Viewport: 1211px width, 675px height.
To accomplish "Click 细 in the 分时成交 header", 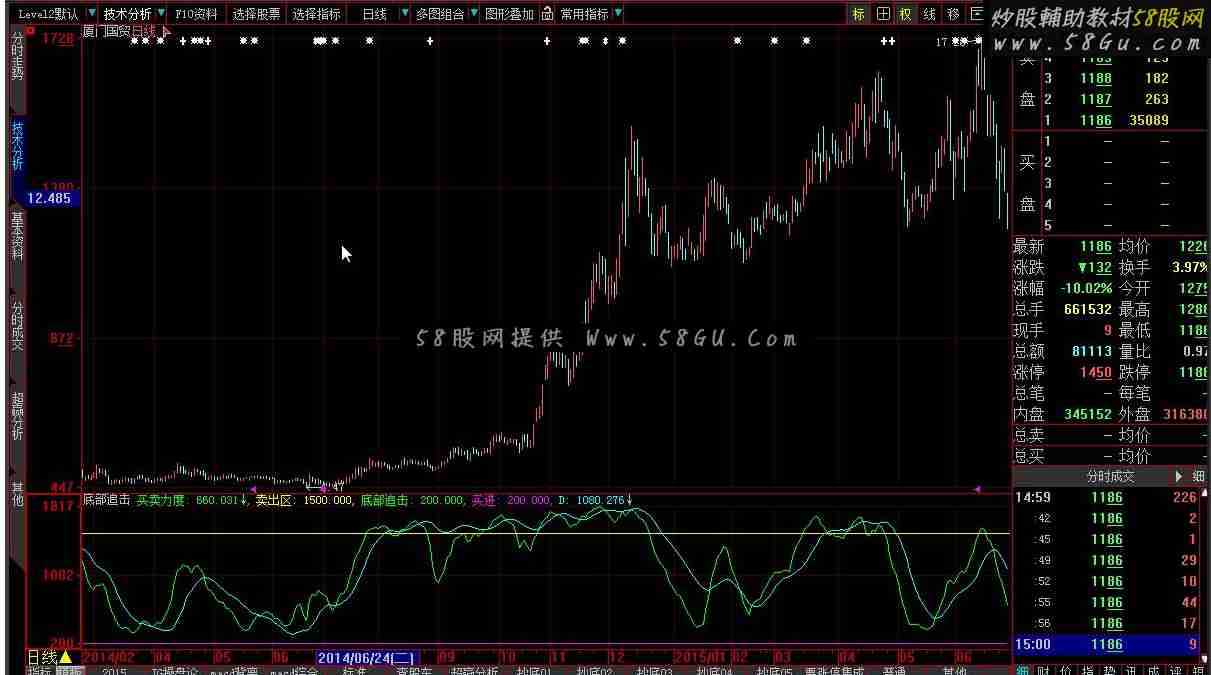I will point(1198,477).
